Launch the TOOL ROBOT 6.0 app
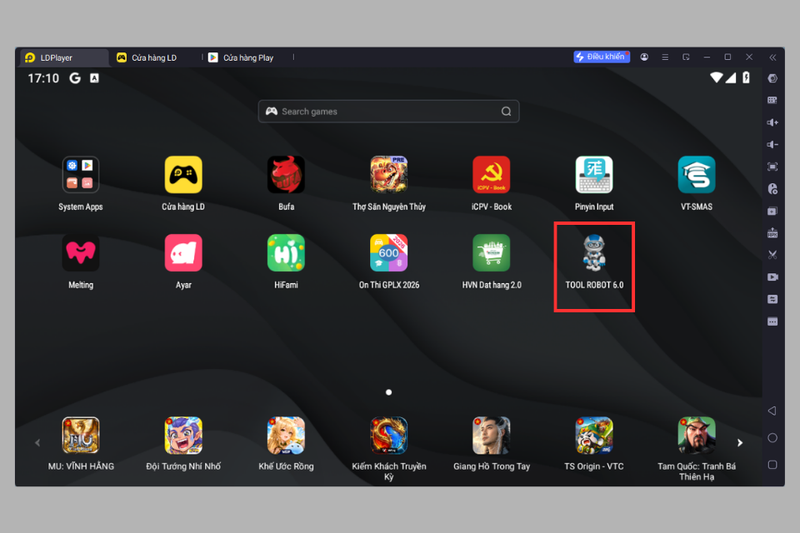This screenshot has width=800, height=533. [594, 253]
